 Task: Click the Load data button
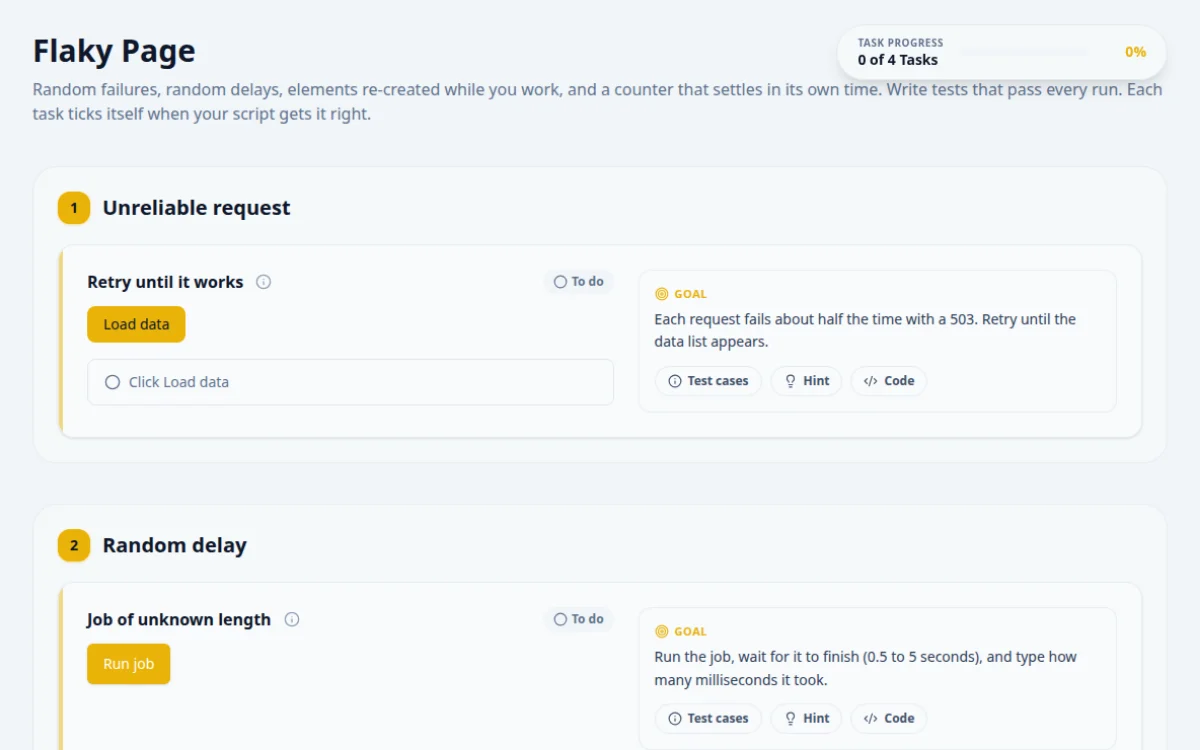tap(136, 324)
